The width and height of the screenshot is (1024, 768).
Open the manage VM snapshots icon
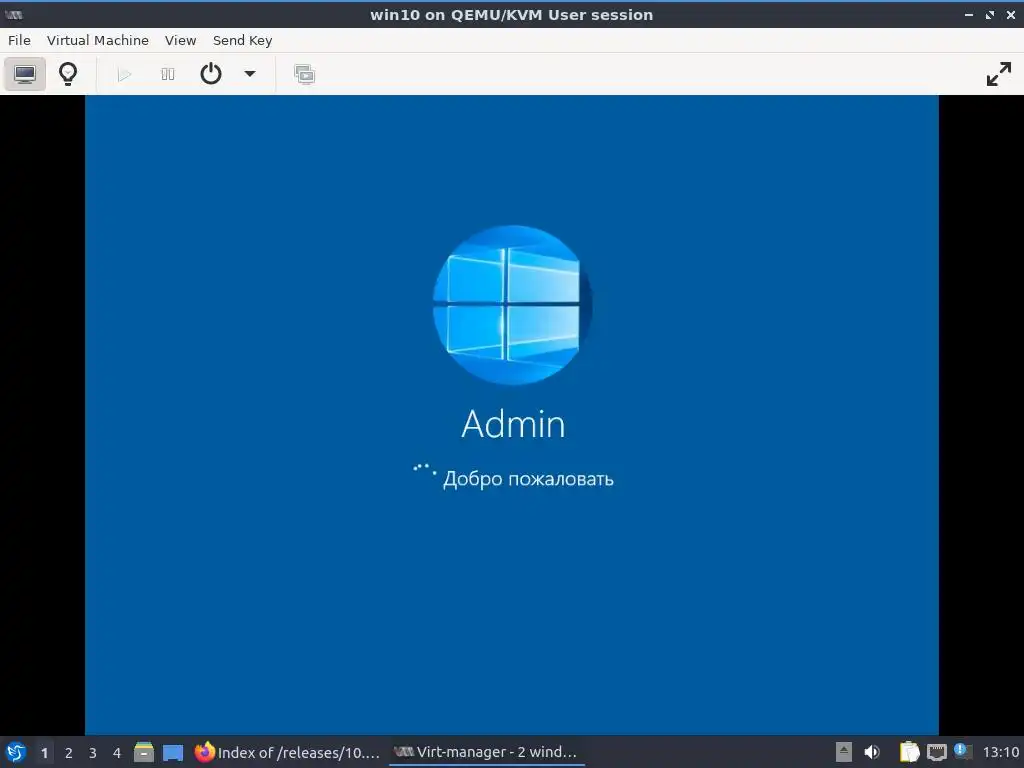click(x=304, y=74)
